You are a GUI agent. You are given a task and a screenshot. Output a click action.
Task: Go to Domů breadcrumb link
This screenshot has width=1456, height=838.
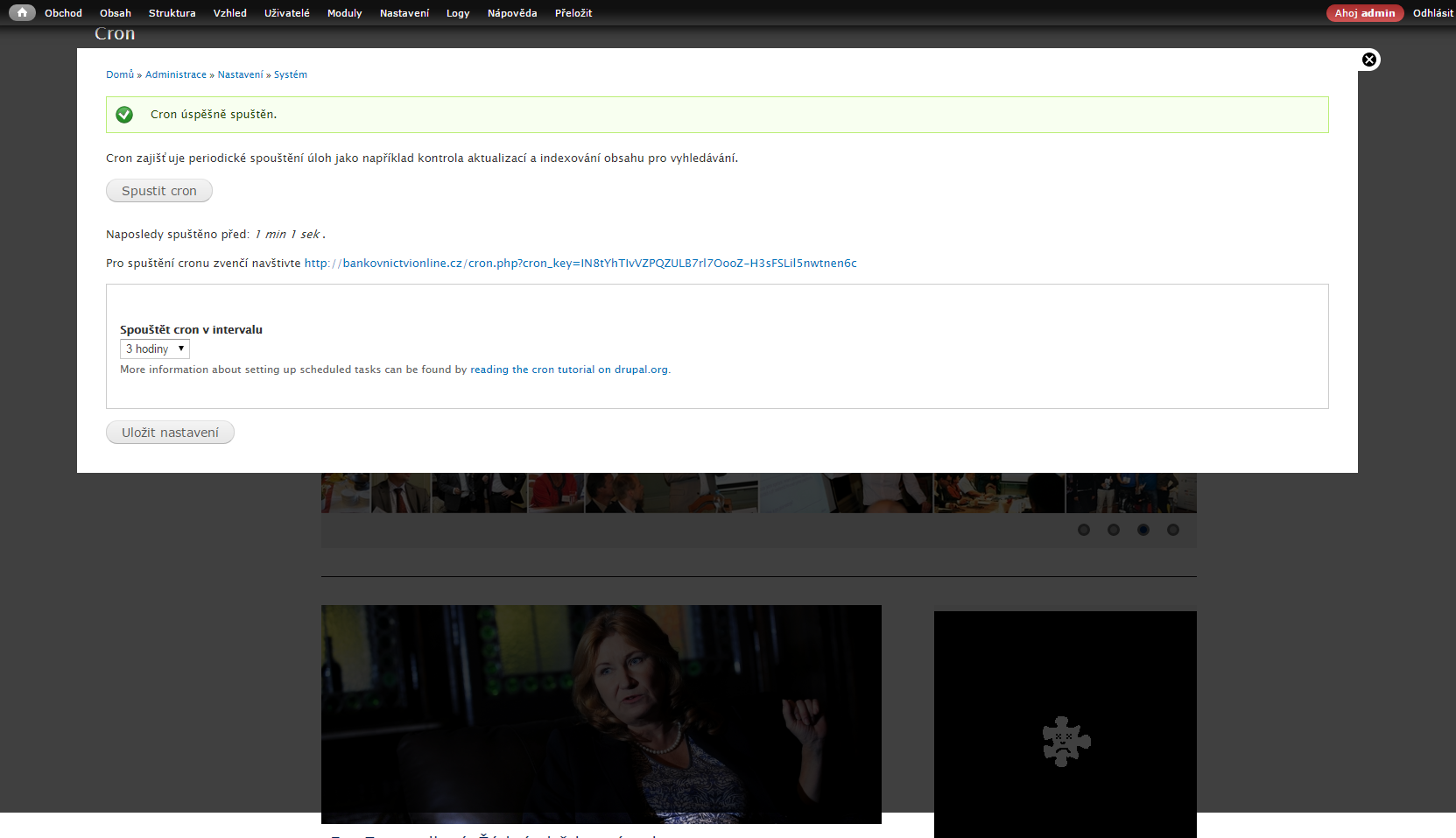120,74
